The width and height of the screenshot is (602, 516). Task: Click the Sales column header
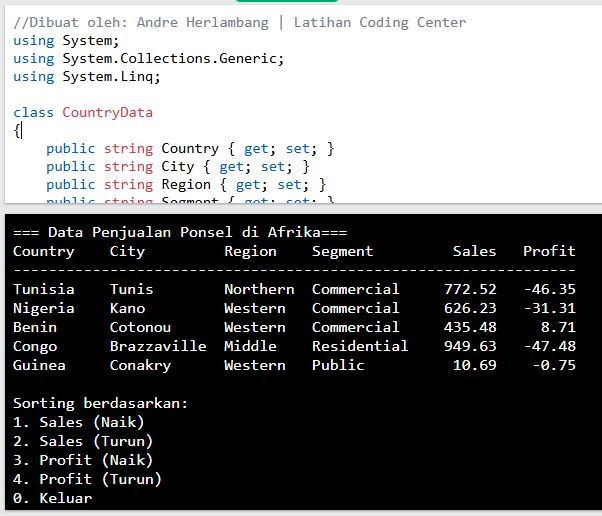click(475, 251)
